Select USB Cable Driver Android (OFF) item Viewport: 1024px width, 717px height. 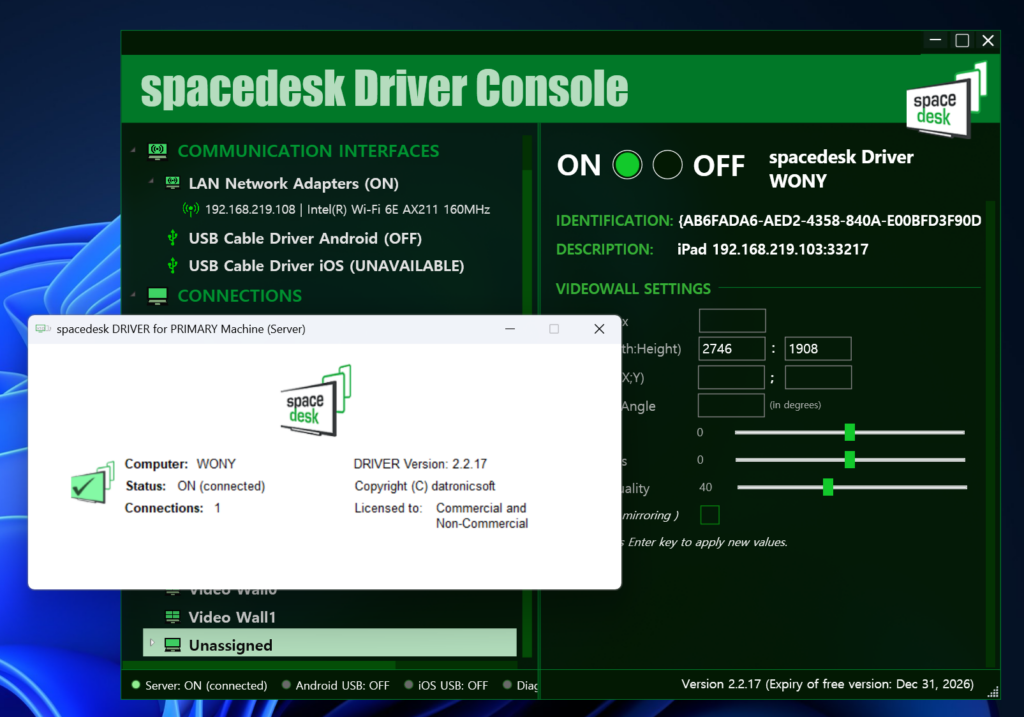305,239
